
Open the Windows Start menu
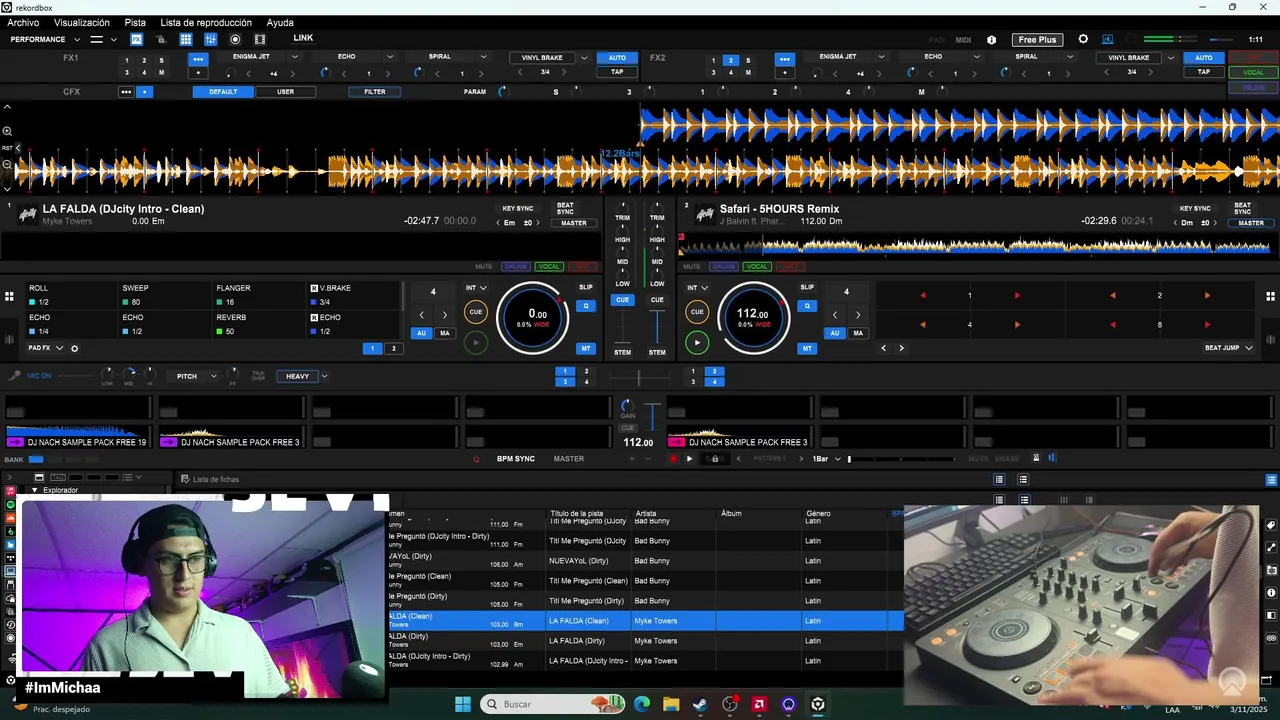click(463, 704)
